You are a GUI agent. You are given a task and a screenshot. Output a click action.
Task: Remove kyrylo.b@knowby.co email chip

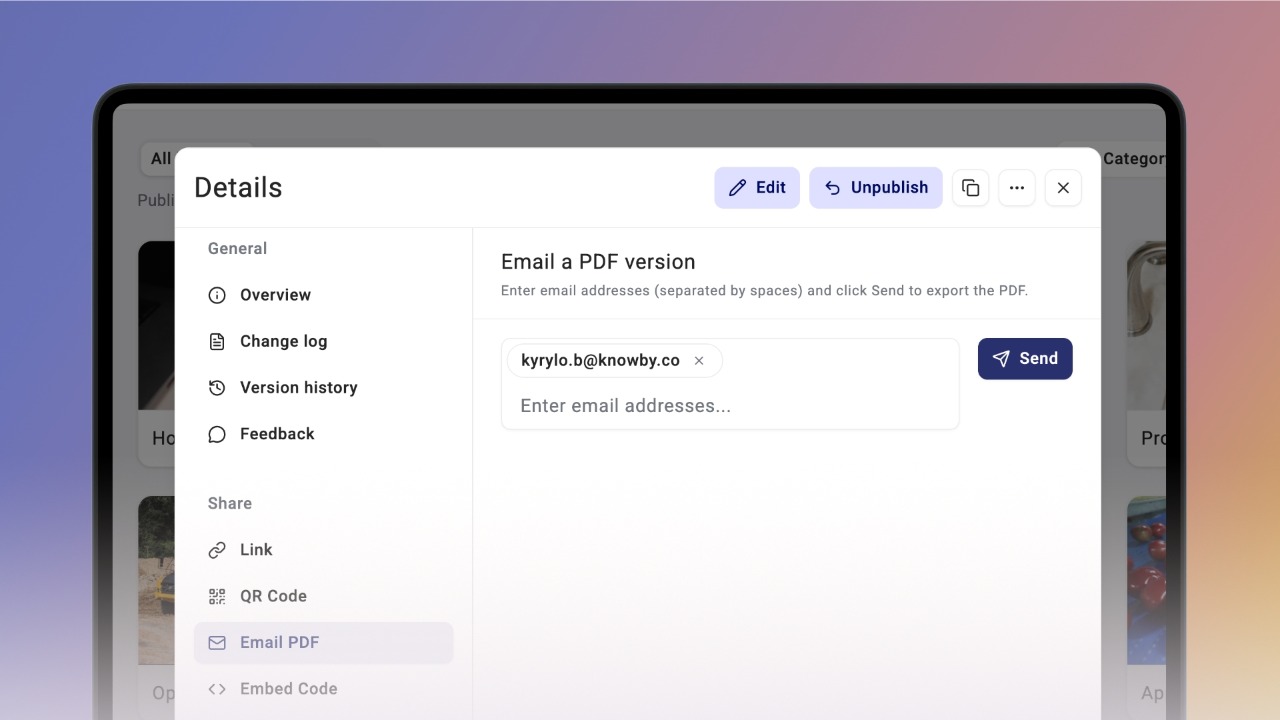[x=699, y=361]
